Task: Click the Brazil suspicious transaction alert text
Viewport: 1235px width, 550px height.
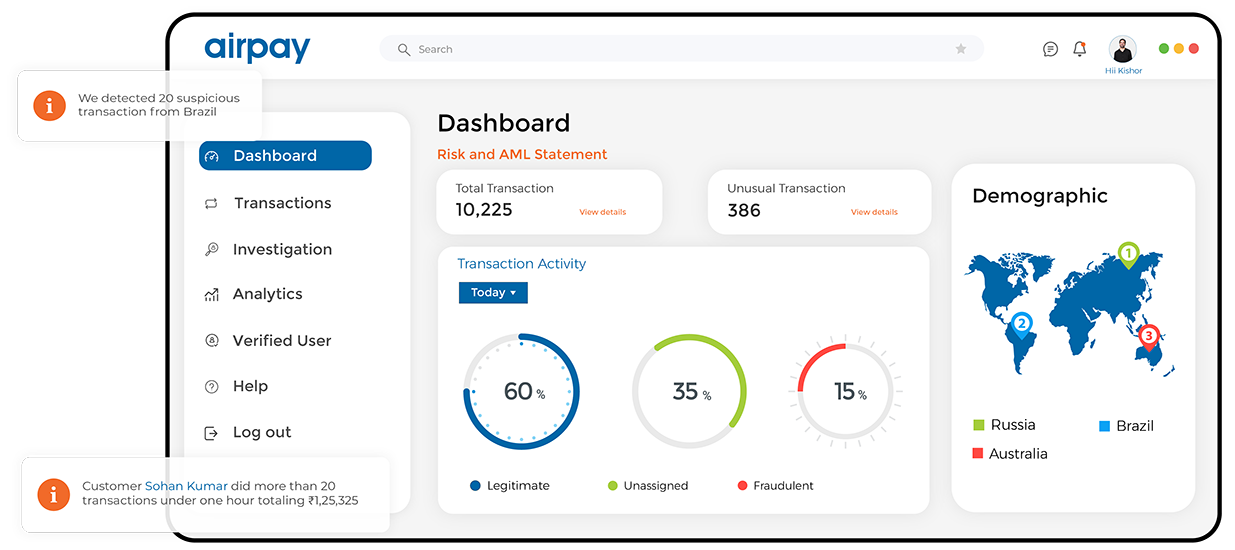Action: [x=159, y=105]
